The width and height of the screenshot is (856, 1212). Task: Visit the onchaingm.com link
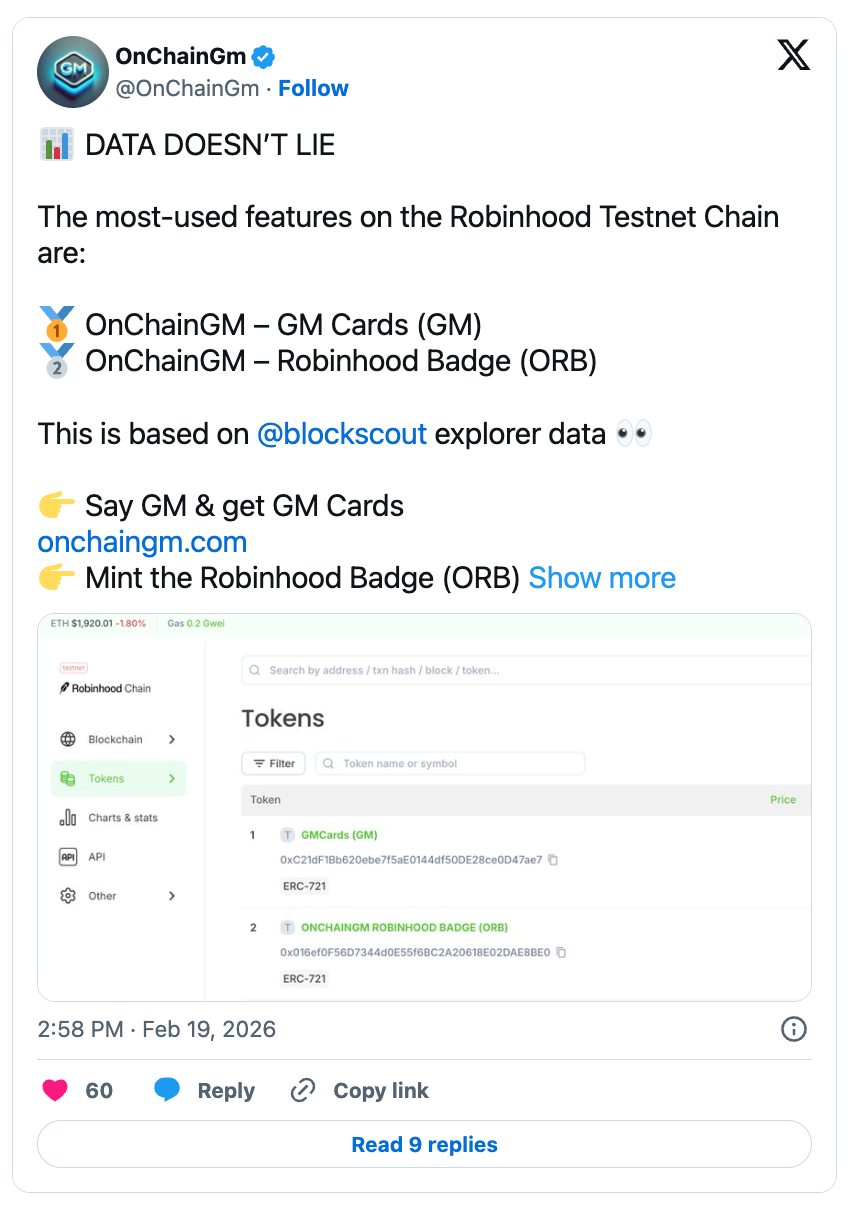point(142,542)
